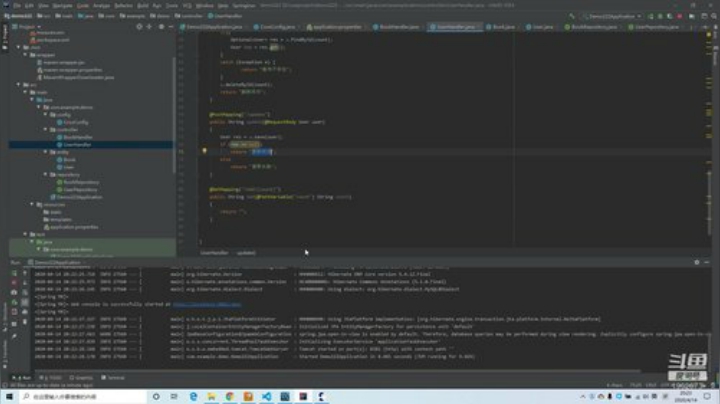This screenshot has height=404, width=720.
Task: Click the red Stop button in top toolbar
Action: point(680,16)
